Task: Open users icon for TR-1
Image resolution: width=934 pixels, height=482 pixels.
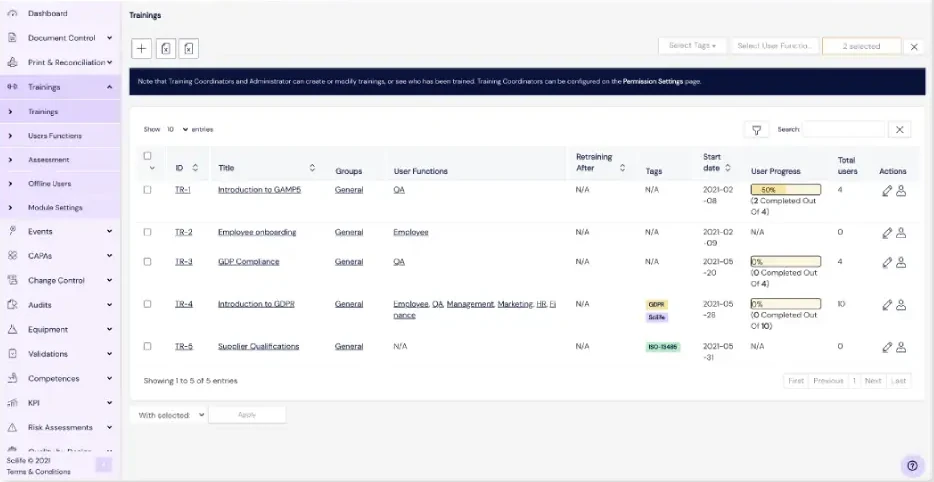Action: (901, 191)
